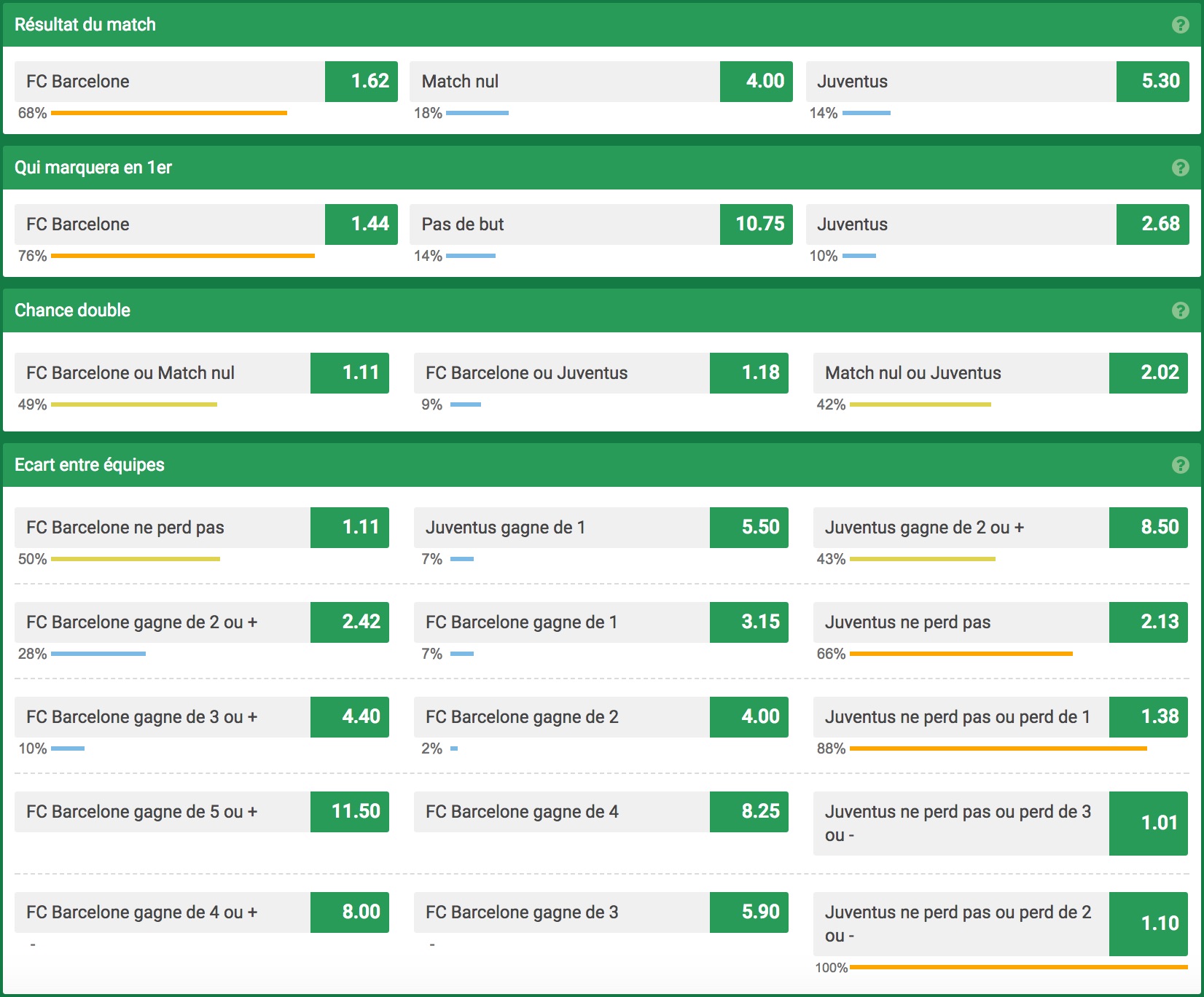
Task: Click the 18% label under Match nul
Action: tap(428, 113)
